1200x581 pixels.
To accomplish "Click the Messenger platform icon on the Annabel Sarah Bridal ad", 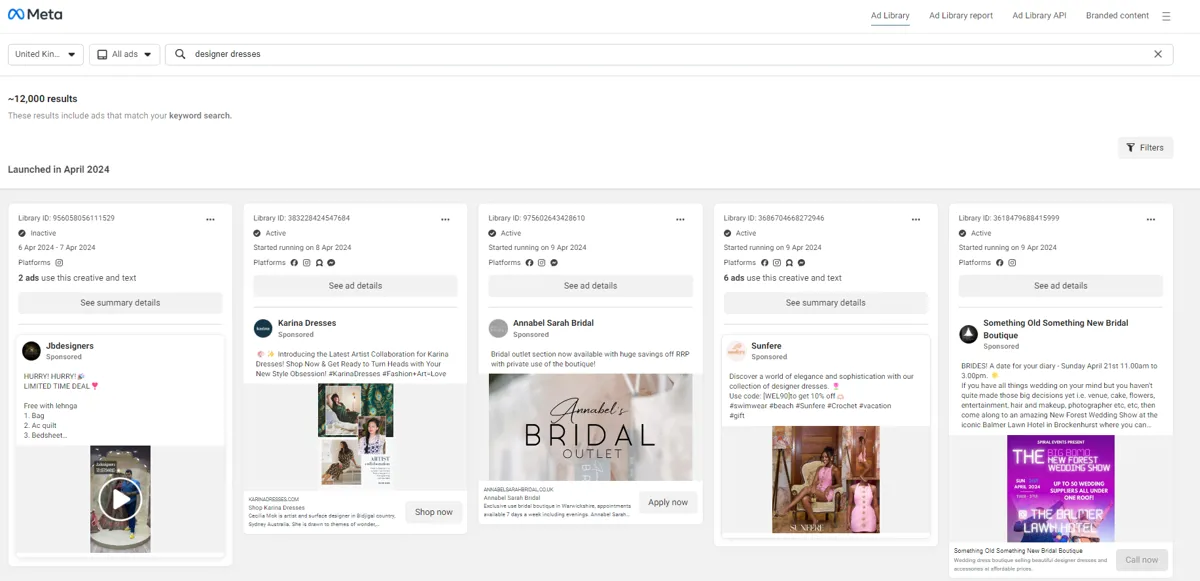I will click(554, 263).
